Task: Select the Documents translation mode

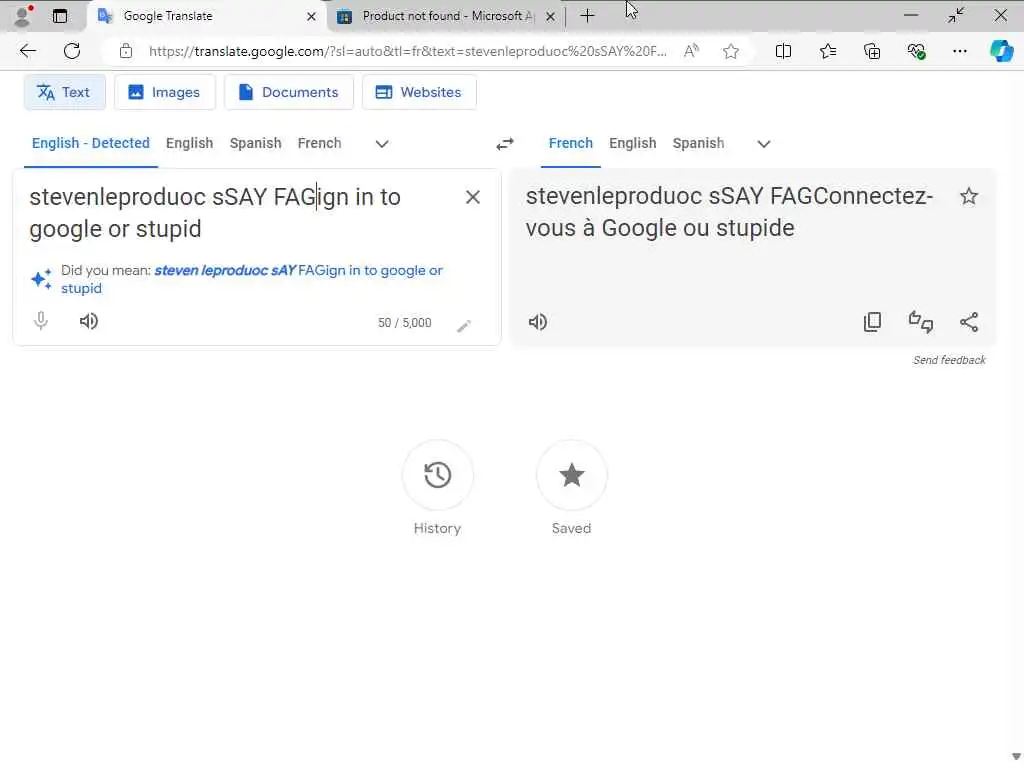Action: (x=289, y=92)
